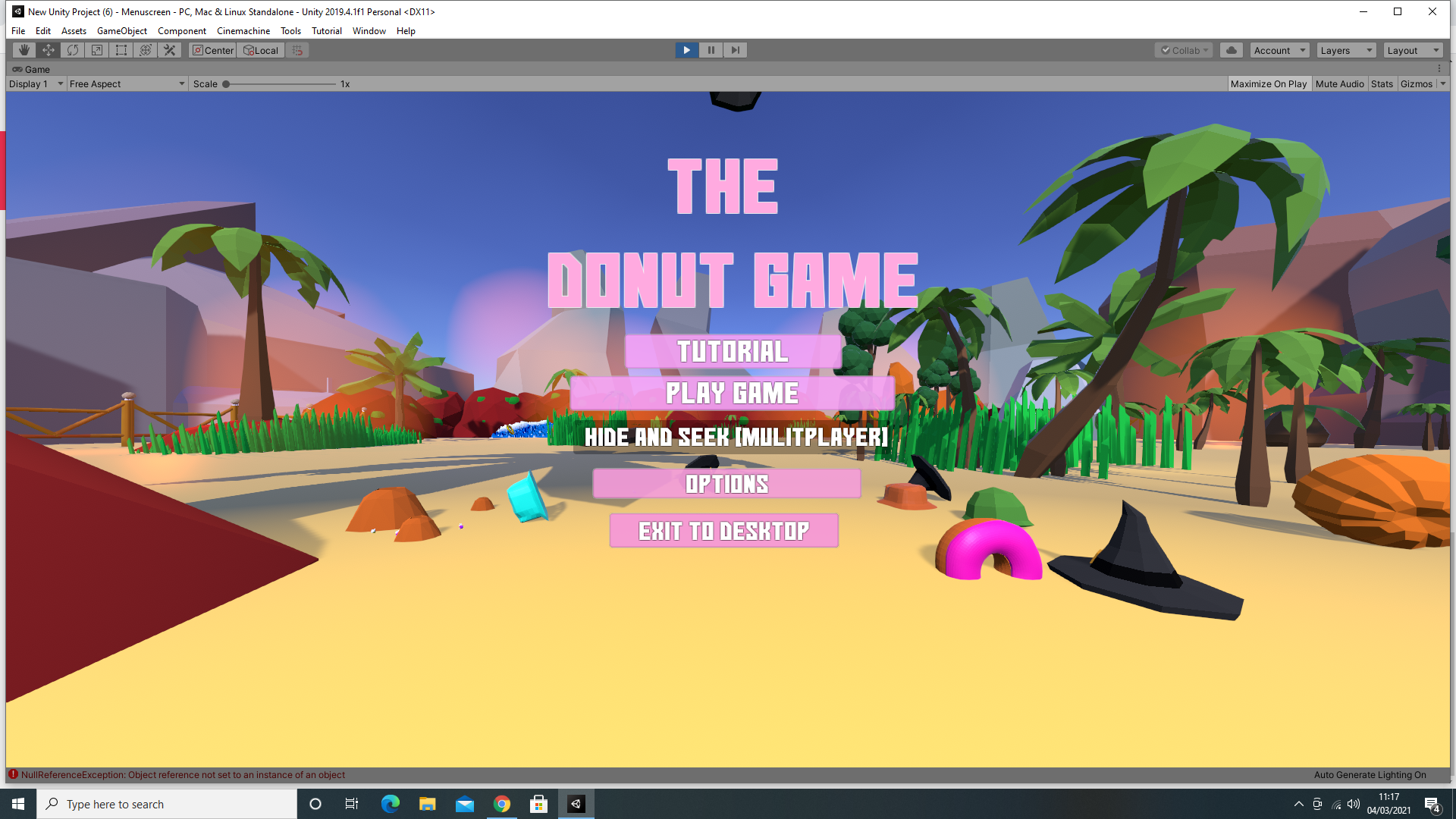The height and width of the screenshot is (819, 1456).
Task: Open the Free Aspect resolution dropdown
Action: 125,83
